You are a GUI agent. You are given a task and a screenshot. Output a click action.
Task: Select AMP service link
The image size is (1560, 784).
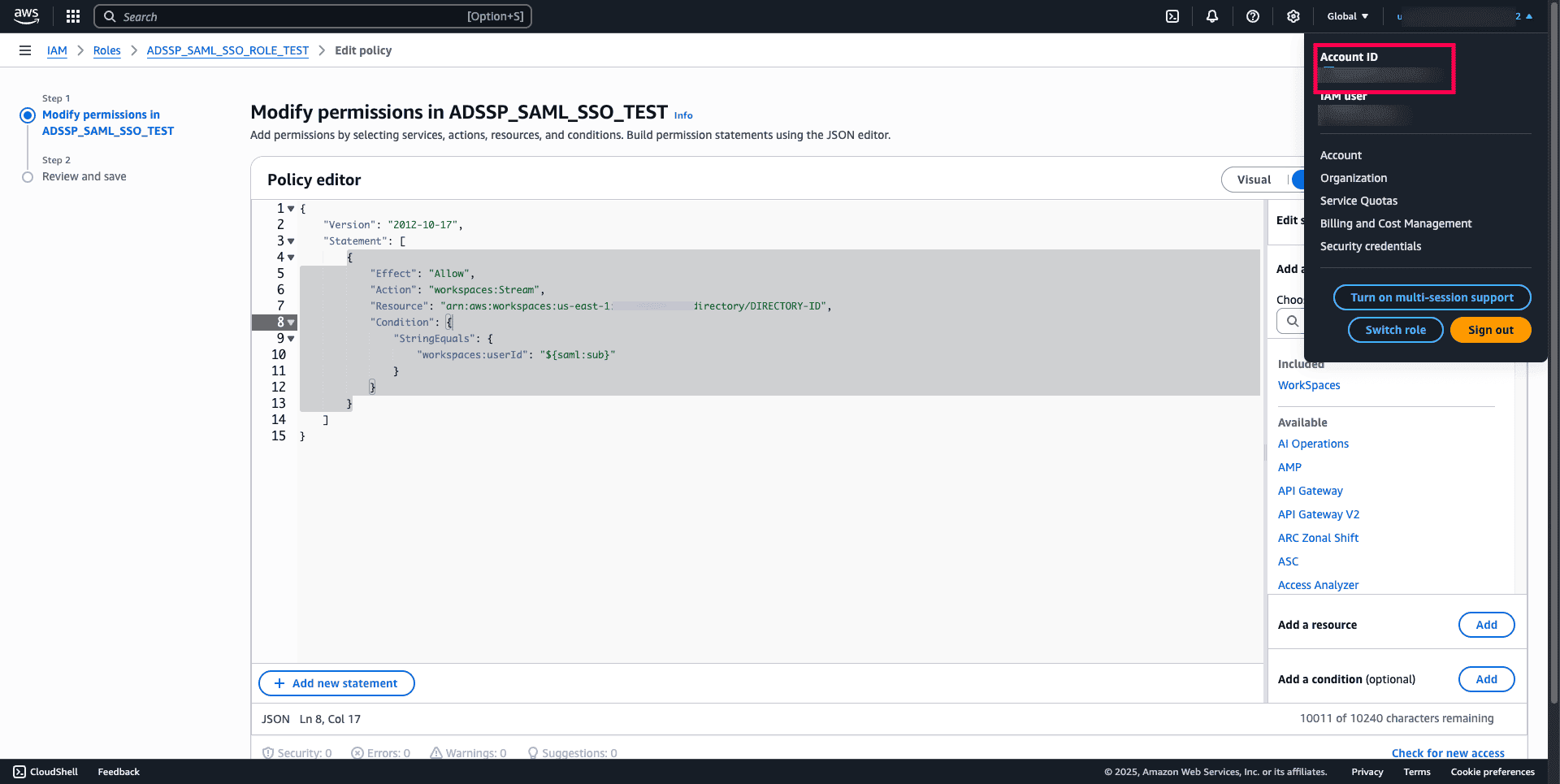1289,467
